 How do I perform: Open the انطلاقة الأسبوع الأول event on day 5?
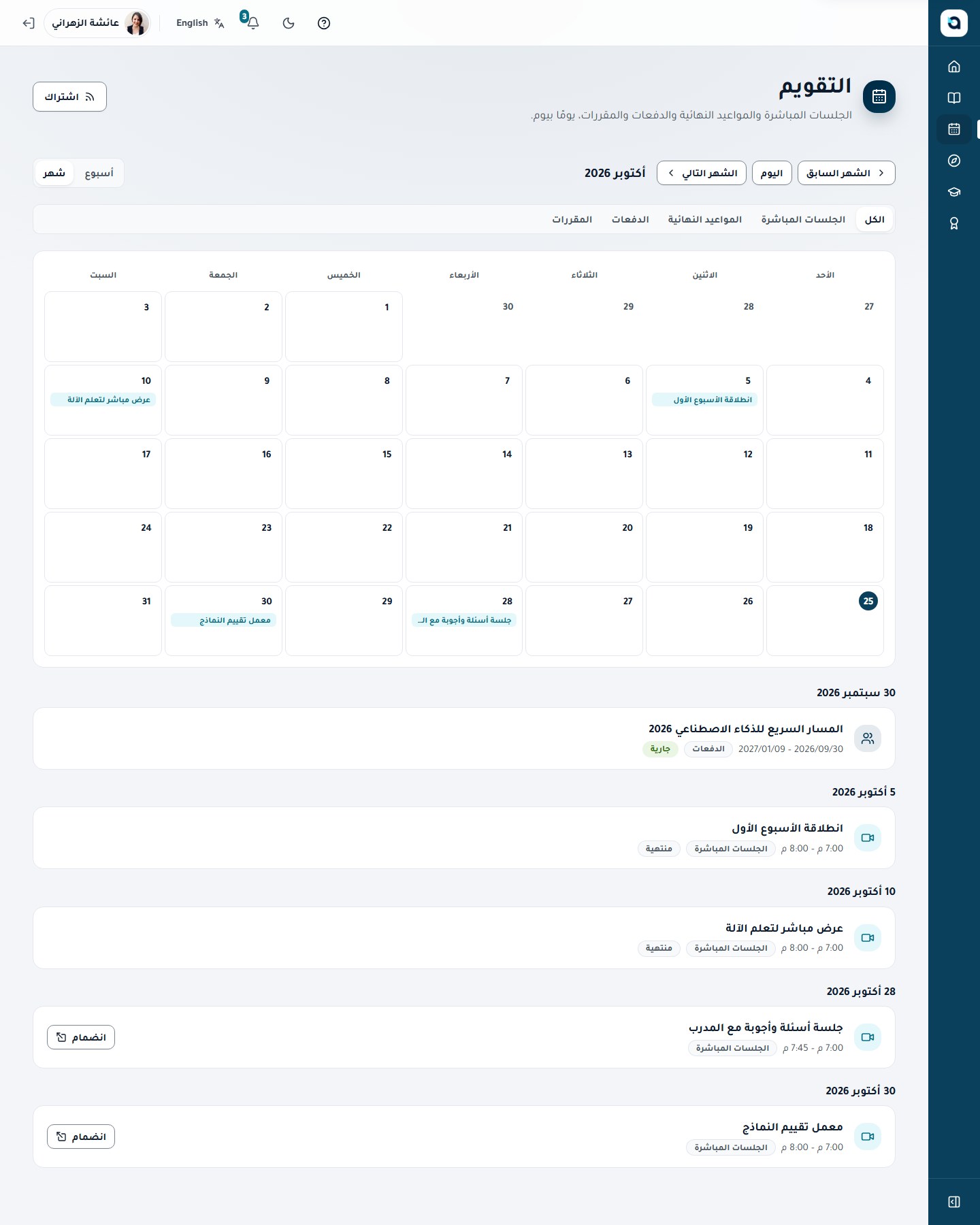pyautogui.click(x=704, y=399)
